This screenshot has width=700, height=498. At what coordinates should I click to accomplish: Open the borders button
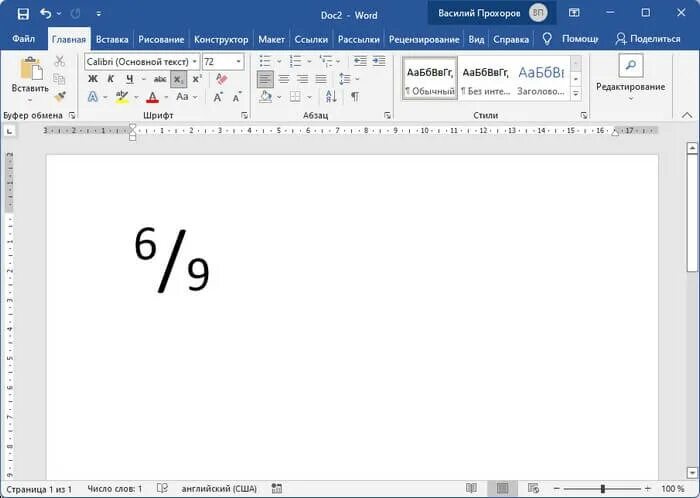[x=295, y=96]
